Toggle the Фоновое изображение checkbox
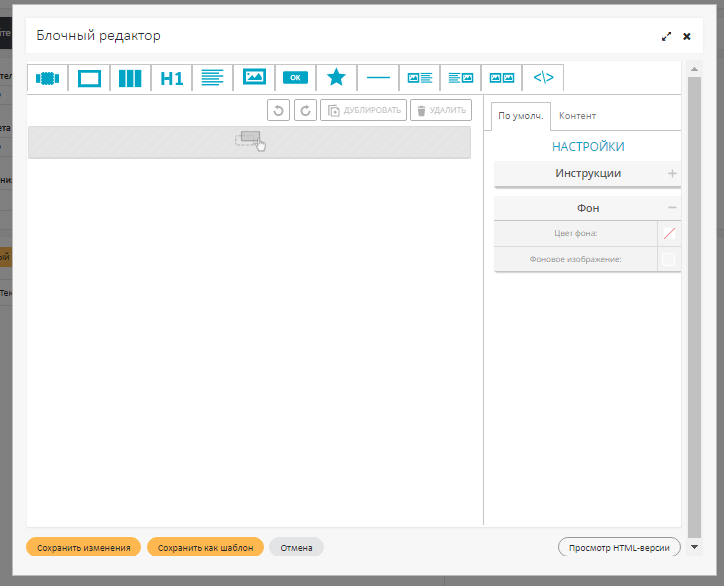Screen dimensions: 724x586 [x=669, y=260]
